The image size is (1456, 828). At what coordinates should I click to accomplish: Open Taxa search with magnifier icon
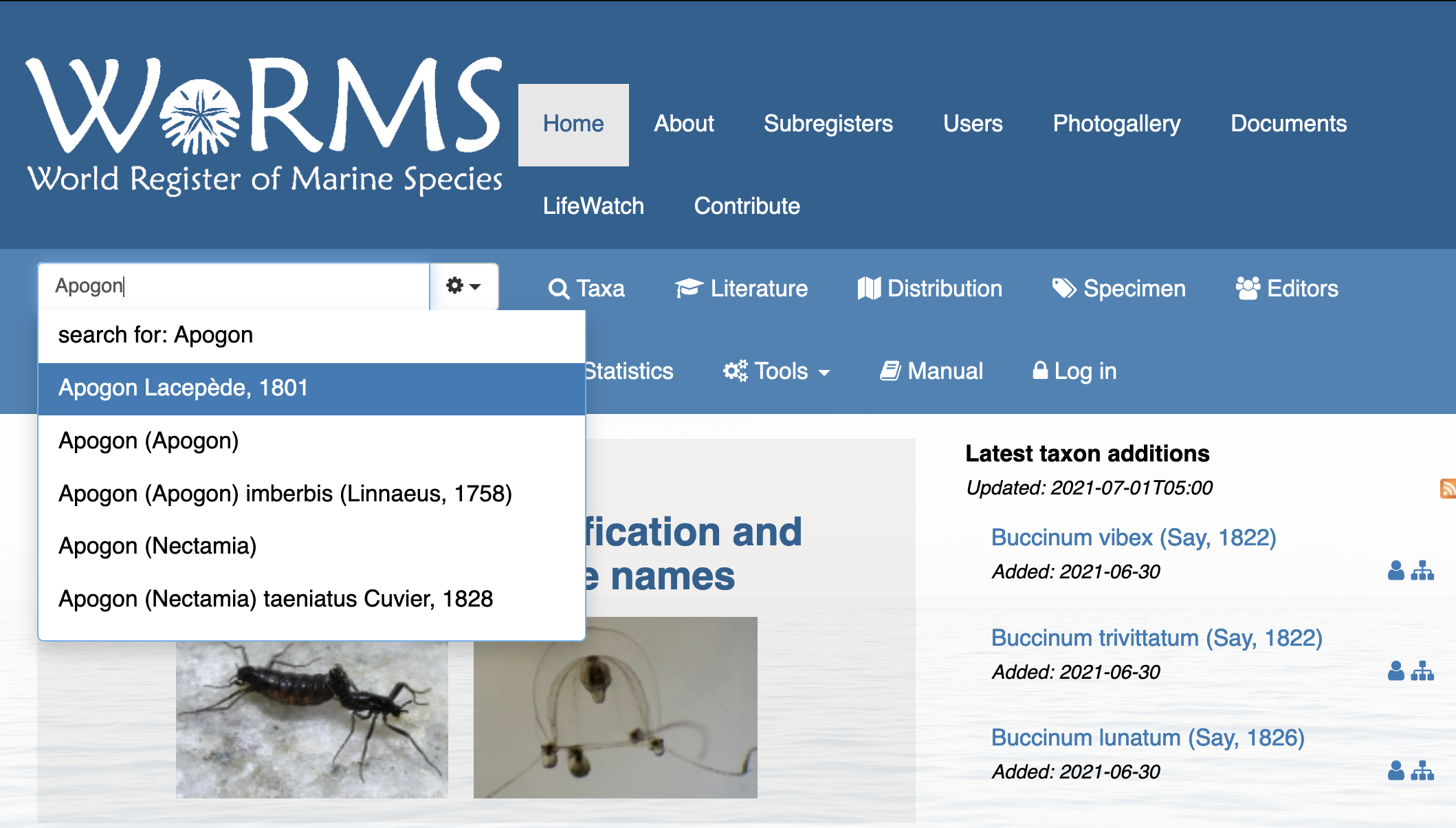pos(586,289)
